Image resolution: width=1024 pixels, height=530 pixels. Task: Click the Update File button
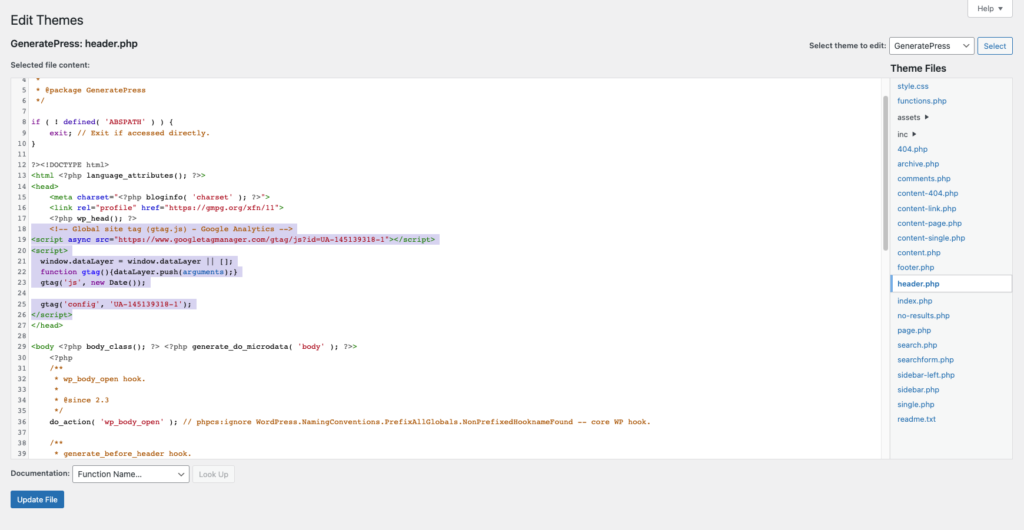37,500
